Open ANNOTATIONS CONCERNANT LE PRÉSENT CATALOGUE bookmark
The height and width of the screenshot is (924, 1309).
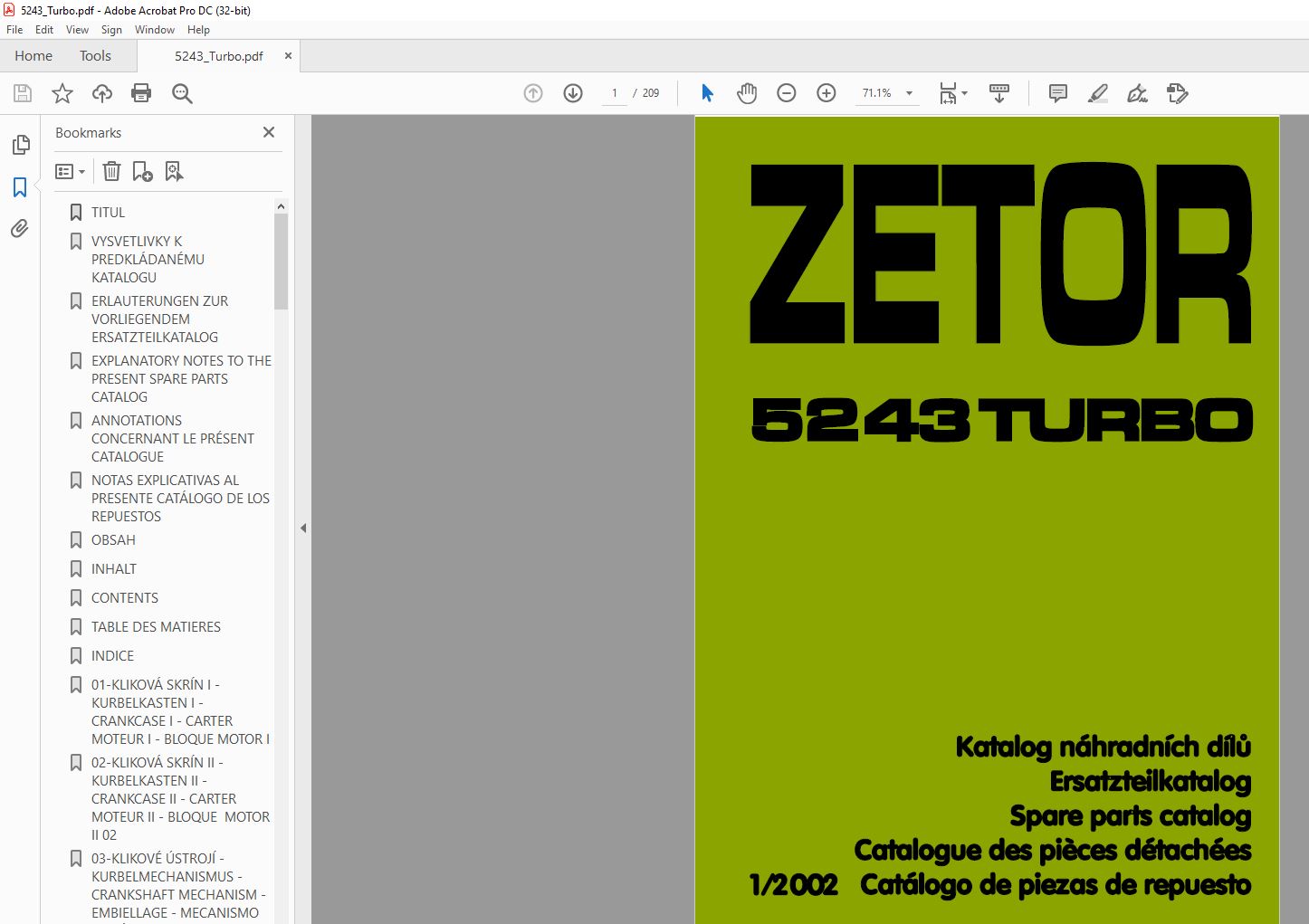[x=172, y=438]
